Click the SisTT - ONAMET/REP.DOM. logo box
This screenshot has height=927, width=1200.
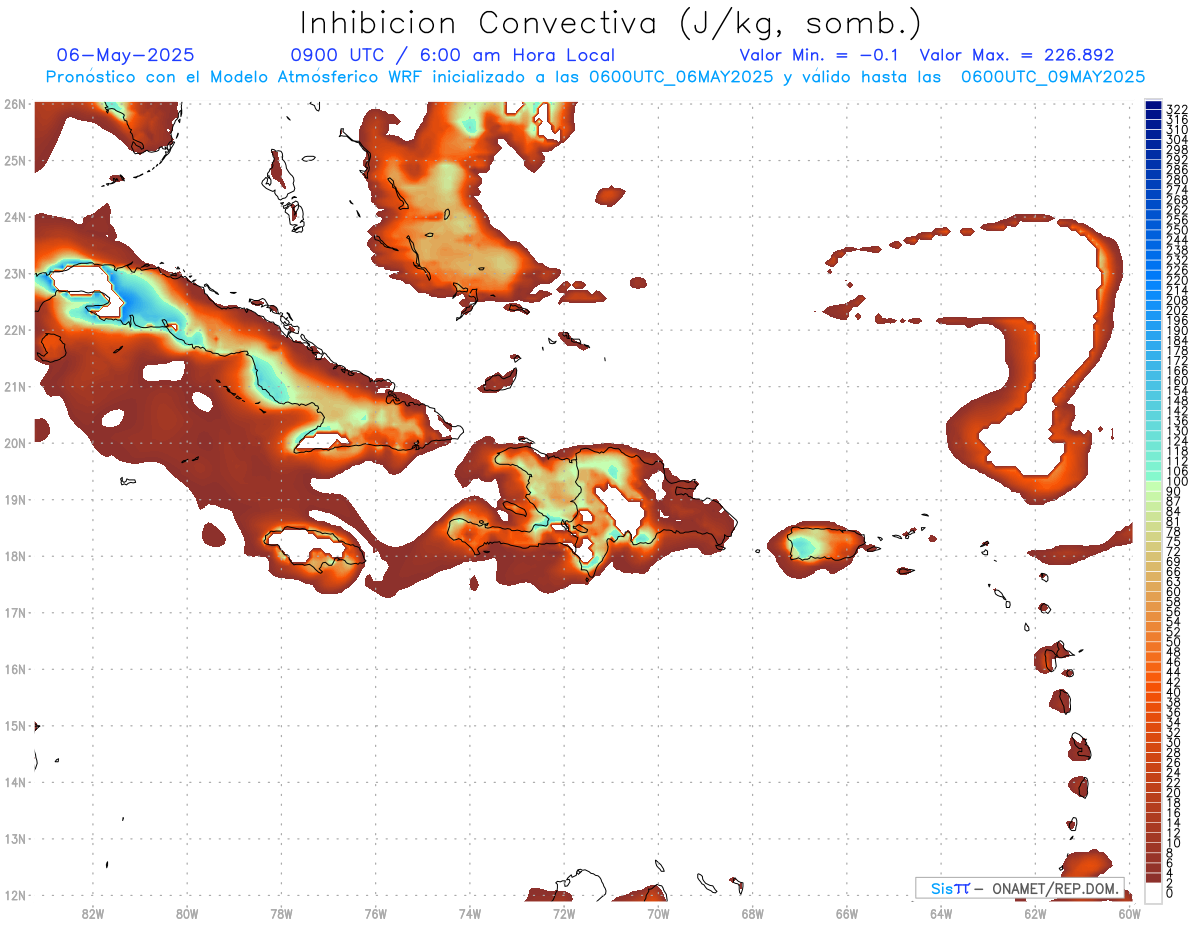pyautogui.click(x=1019, y=888)
